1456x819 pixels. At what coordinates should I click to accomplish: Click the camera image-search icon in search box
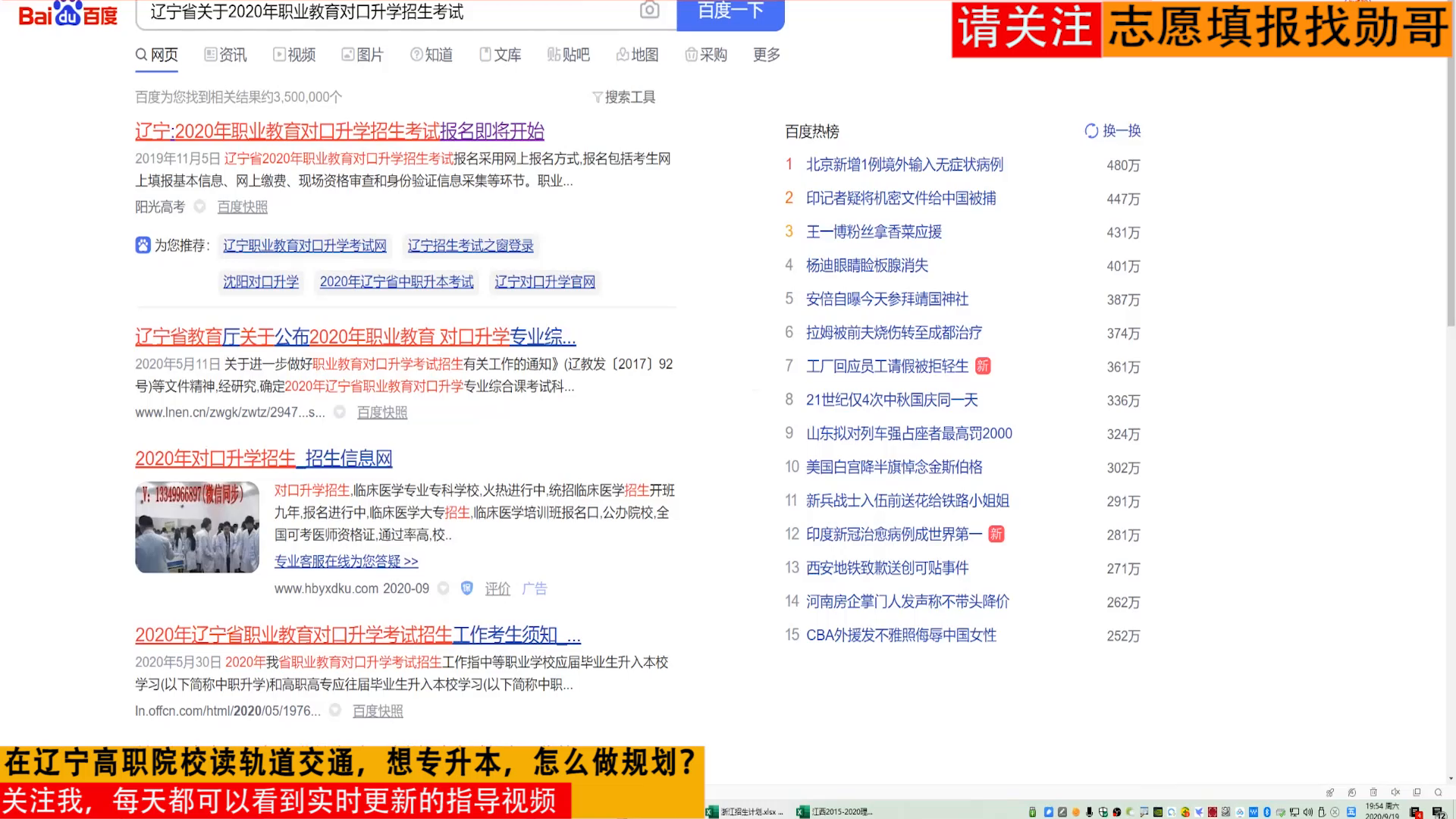point(649,10)
